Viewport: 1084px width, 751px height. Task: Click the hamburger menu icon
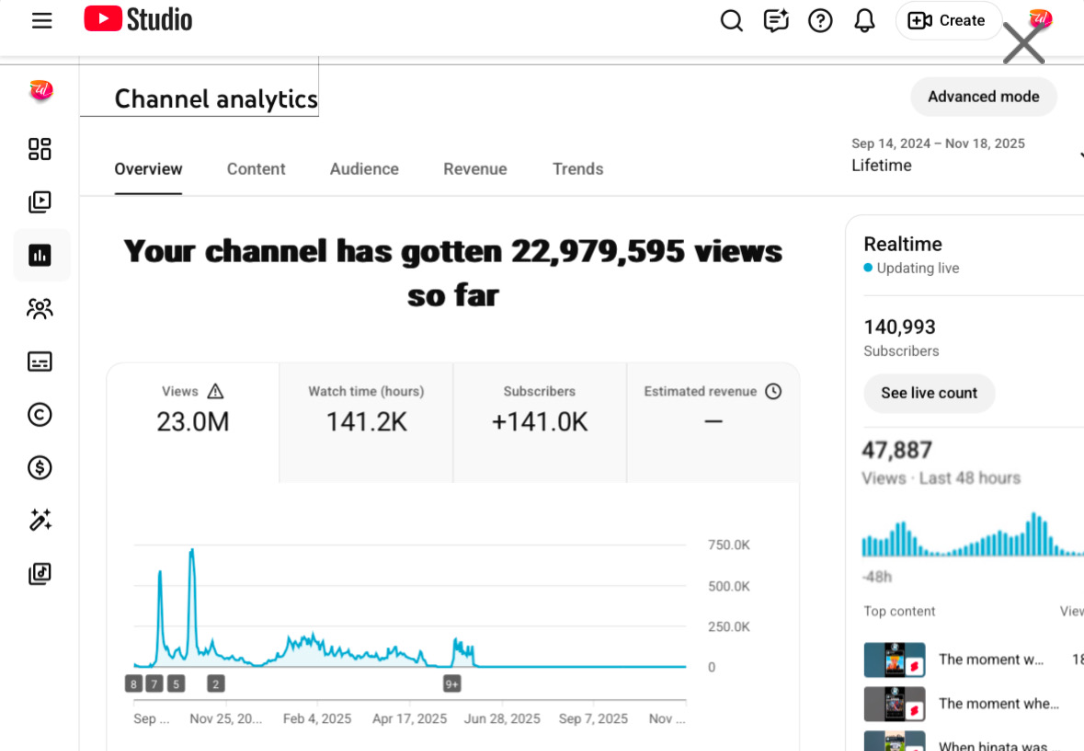click(41, 20)
